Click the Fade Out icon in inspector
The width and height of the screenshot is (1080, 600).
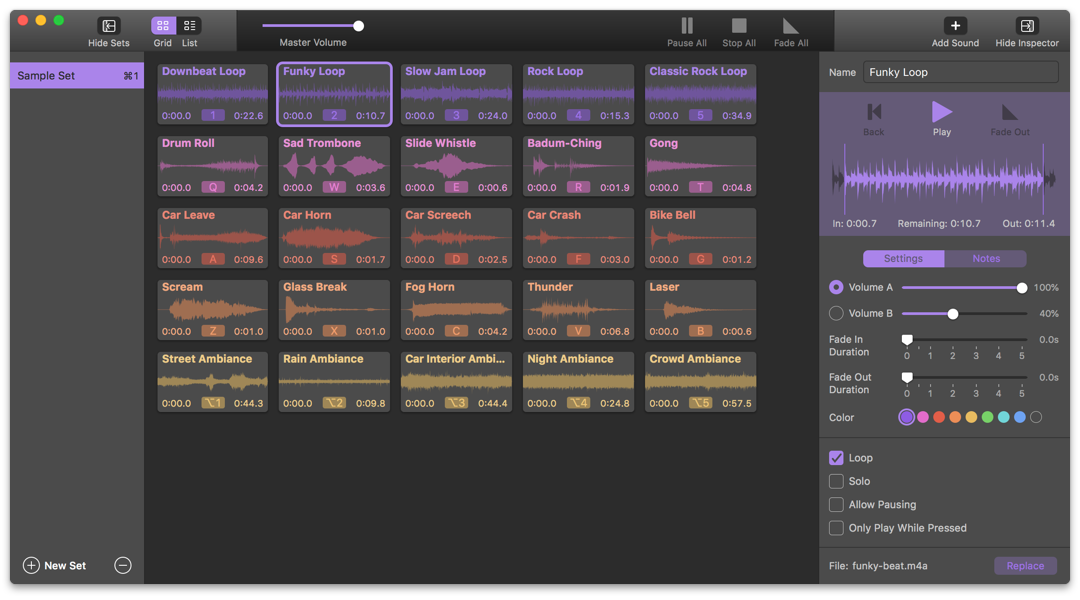coord(1010,112)
